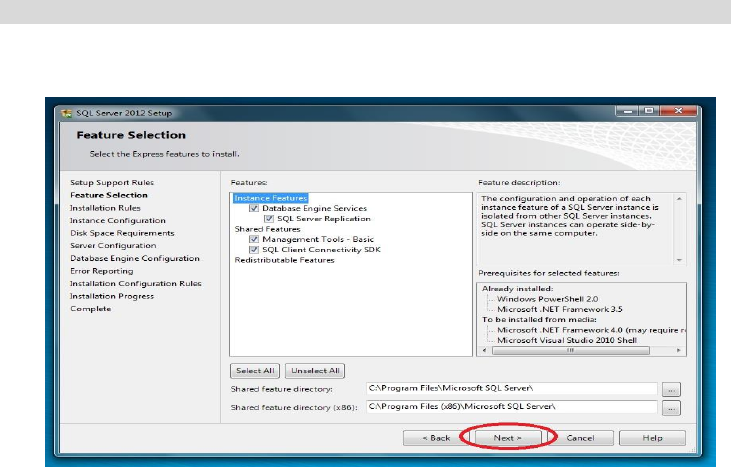The width and height of the screenshot is (731, 467).
Task: Click the Shared feature directory field
Action: (x=511, y=388)
